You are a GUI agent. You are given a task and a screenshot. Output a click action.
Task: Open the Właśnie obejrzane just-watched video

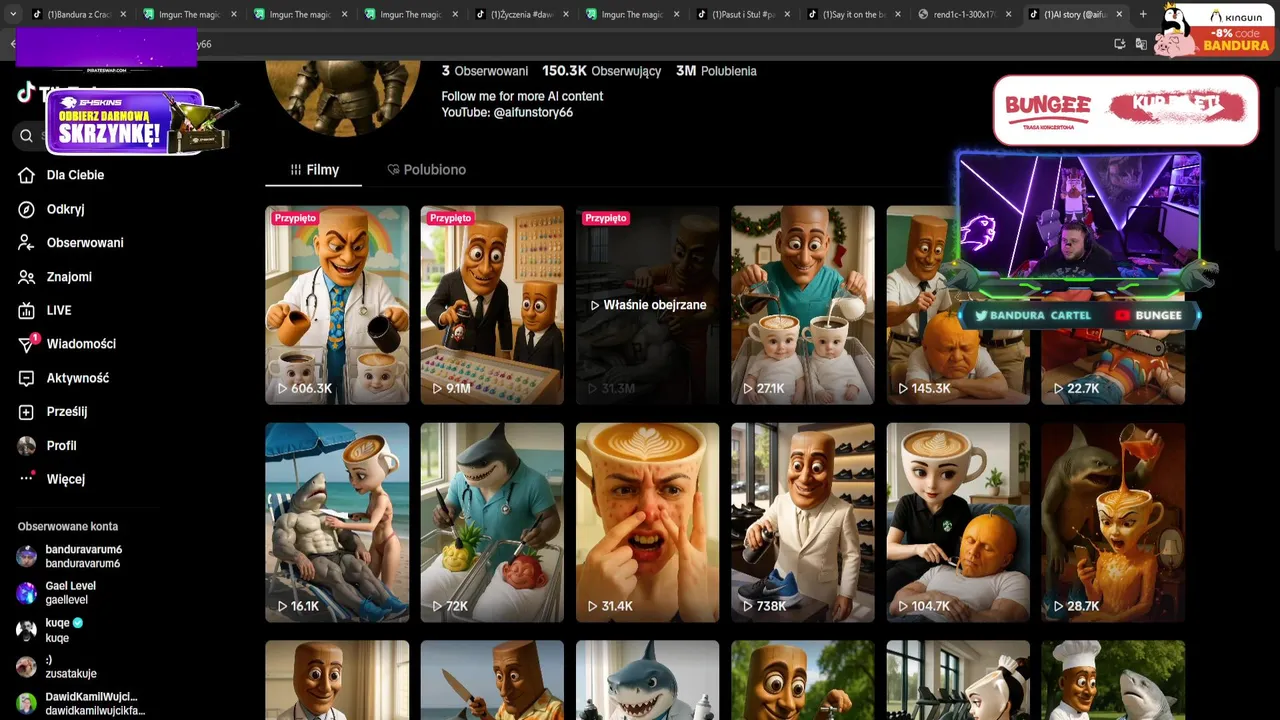click(647, 305)
